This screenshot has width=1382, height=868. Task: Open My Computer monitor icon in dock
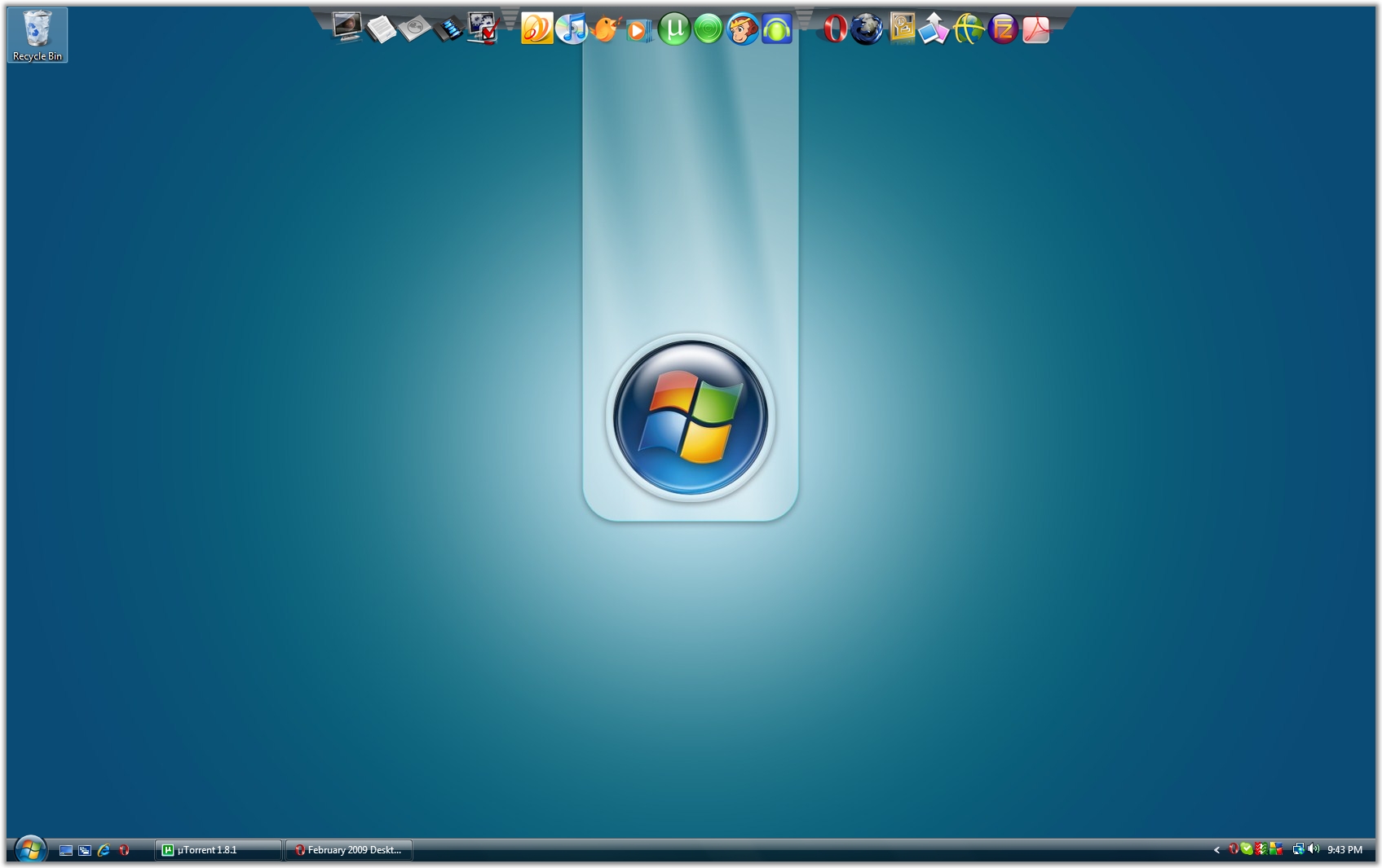pyautogui.click(x=347, y=27)
